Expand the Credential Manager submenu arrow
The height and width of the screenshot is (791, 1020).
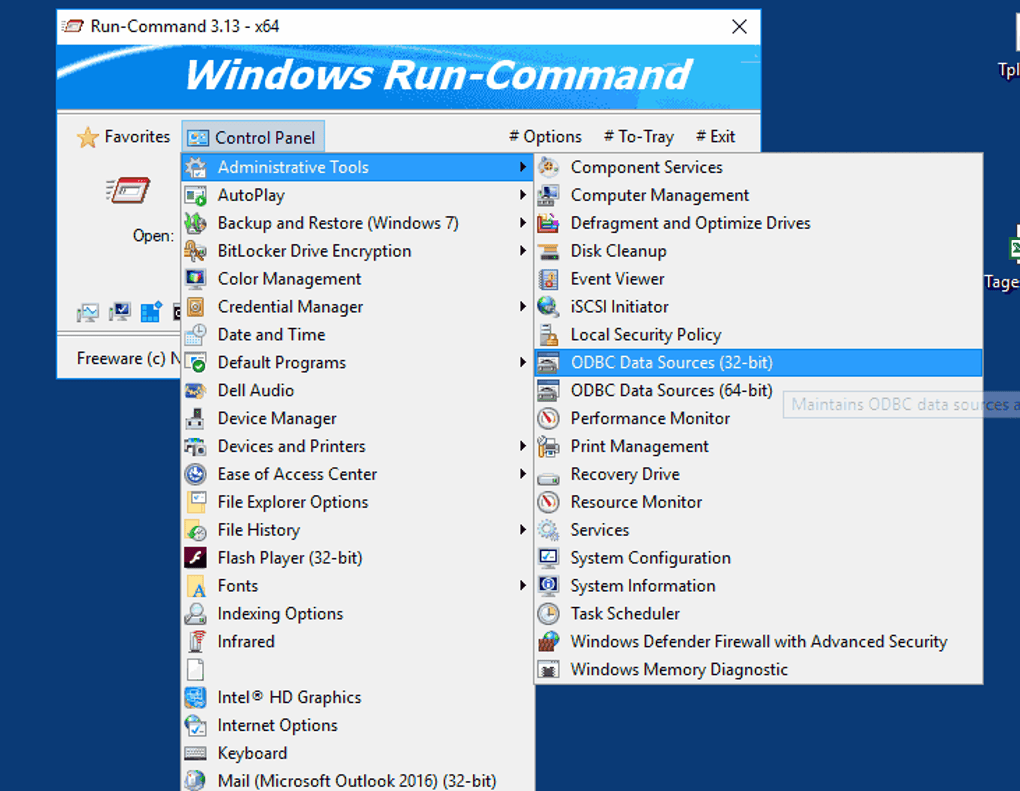pyautogui.click(x=522, y=307)
